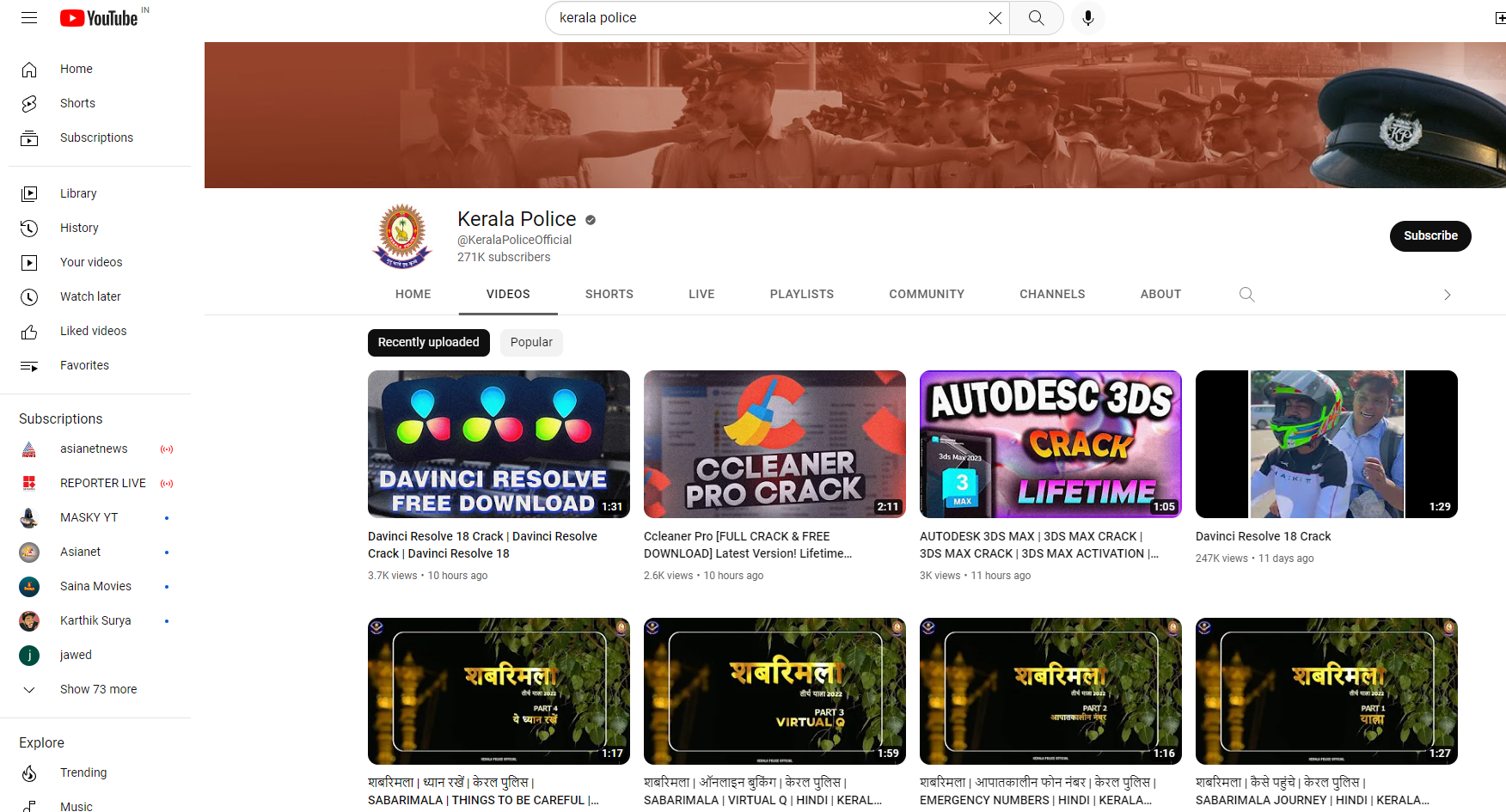Open EMERGENCY NUMBERS Sabarimala video title
This screenshot has height=812, width=1506.
1038,791
